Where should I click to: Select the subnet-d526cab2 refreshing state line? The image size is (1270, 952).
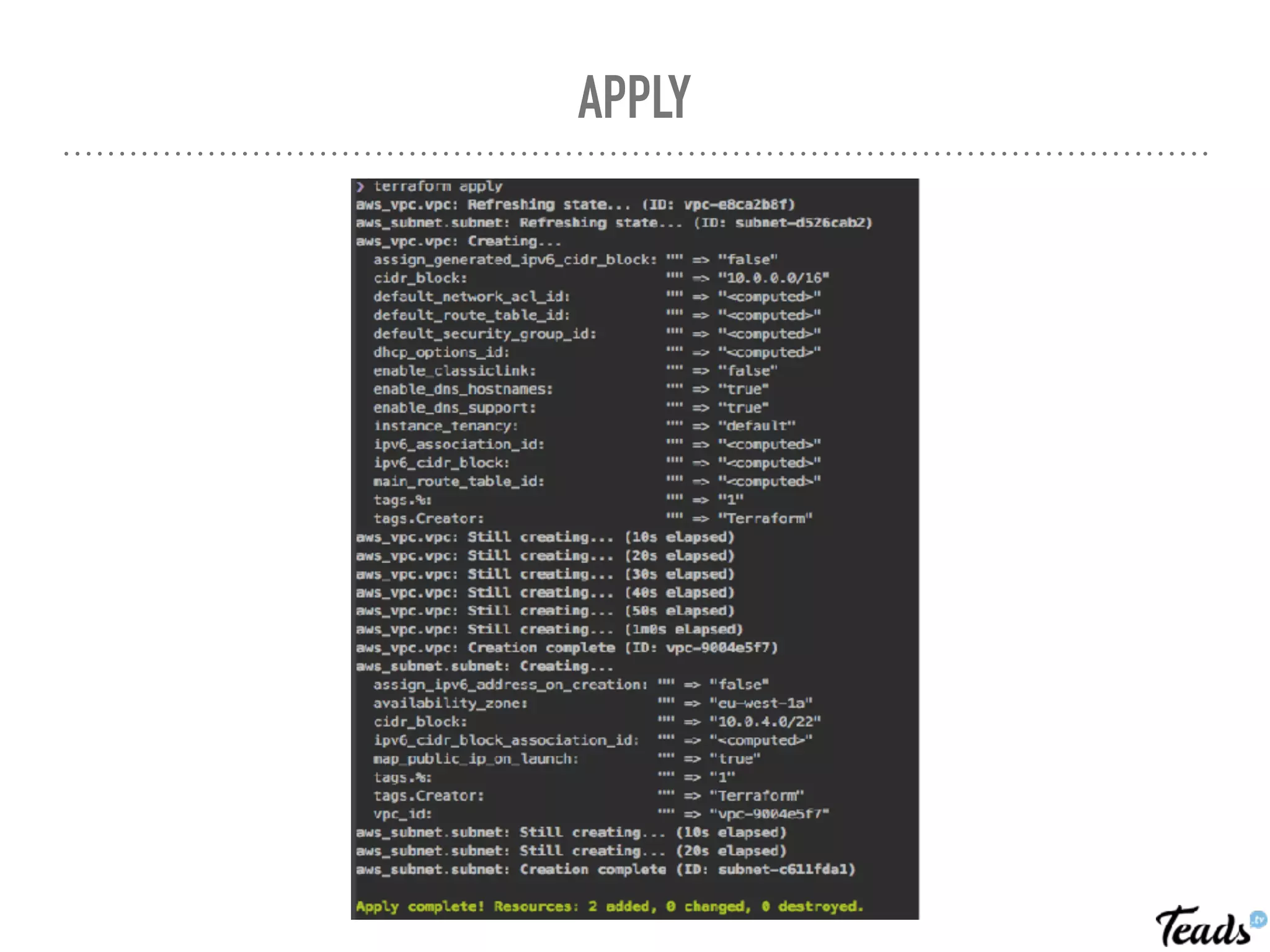614,223
